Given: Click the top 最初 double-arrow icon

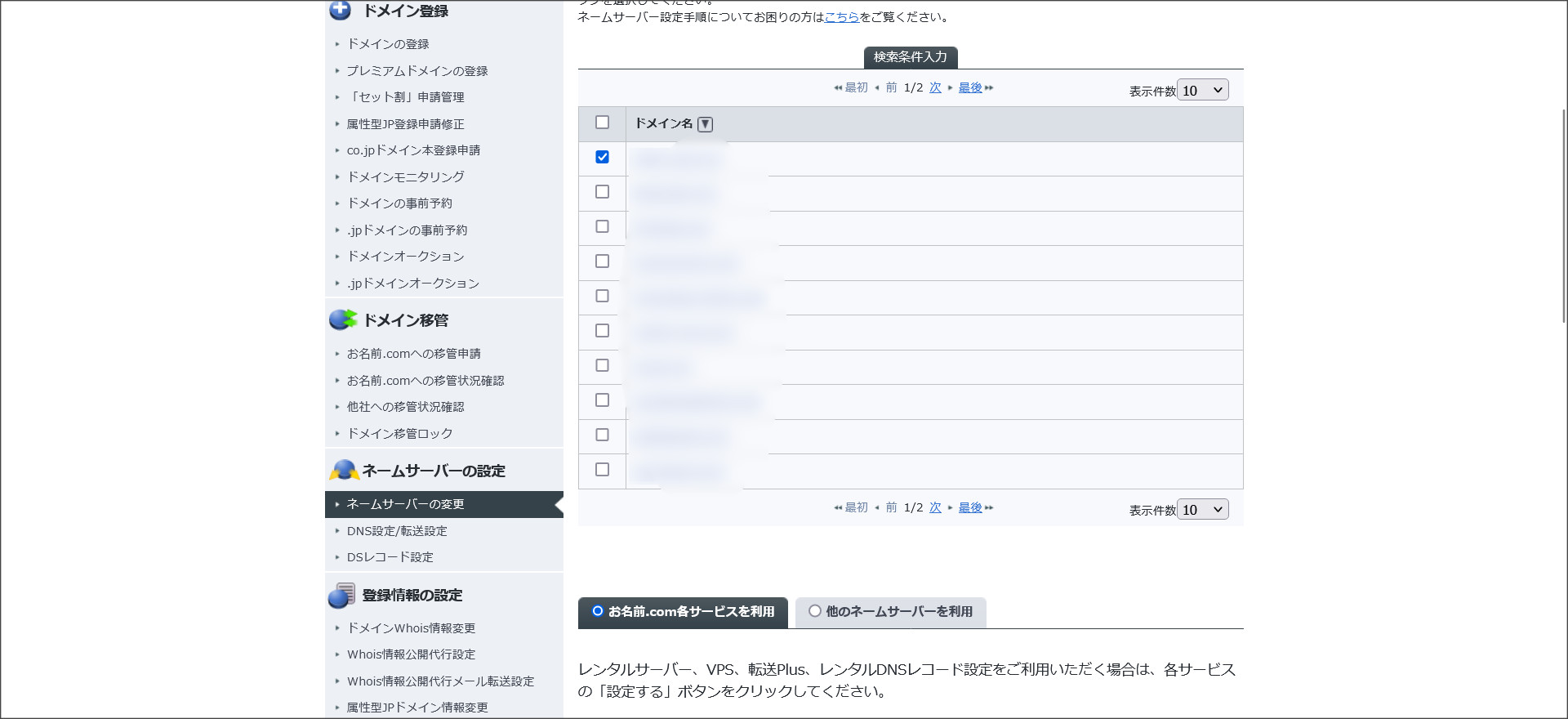Looking at the screenshot, I should (x=838, y=88).
